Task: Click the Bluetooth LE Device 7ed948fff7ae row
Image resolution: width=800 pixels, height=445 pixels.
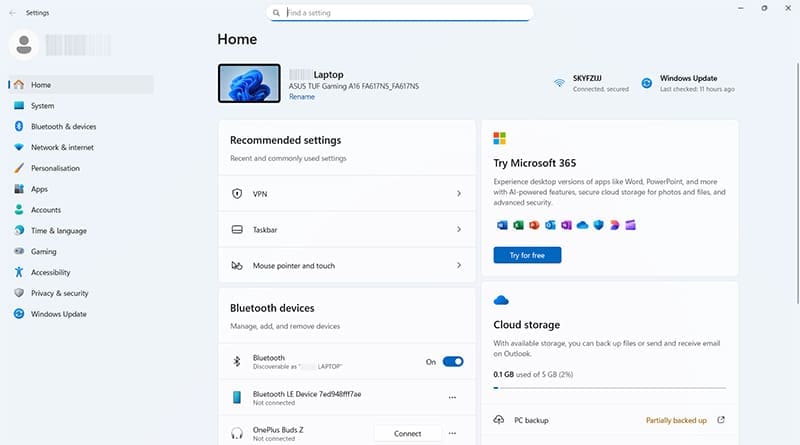Action: tap(346, 398)
